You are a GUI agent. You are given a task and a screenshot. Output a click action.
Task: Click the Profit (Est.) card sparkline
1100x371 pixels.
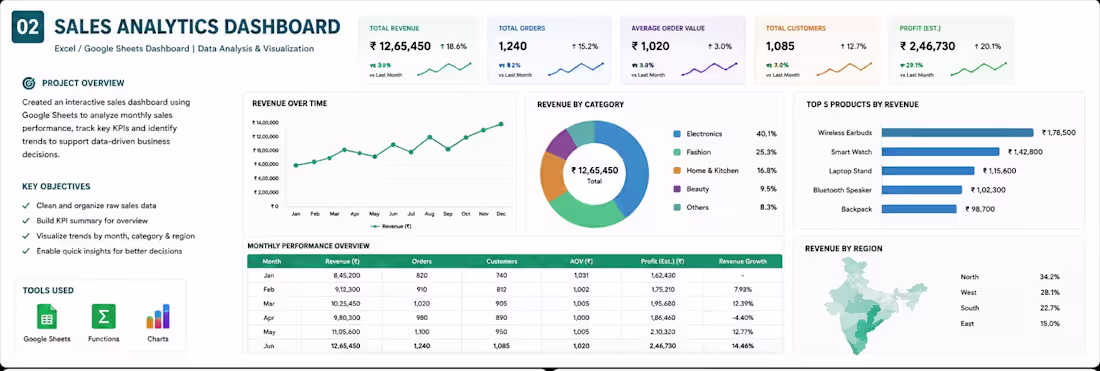click(x=979, y=69)
